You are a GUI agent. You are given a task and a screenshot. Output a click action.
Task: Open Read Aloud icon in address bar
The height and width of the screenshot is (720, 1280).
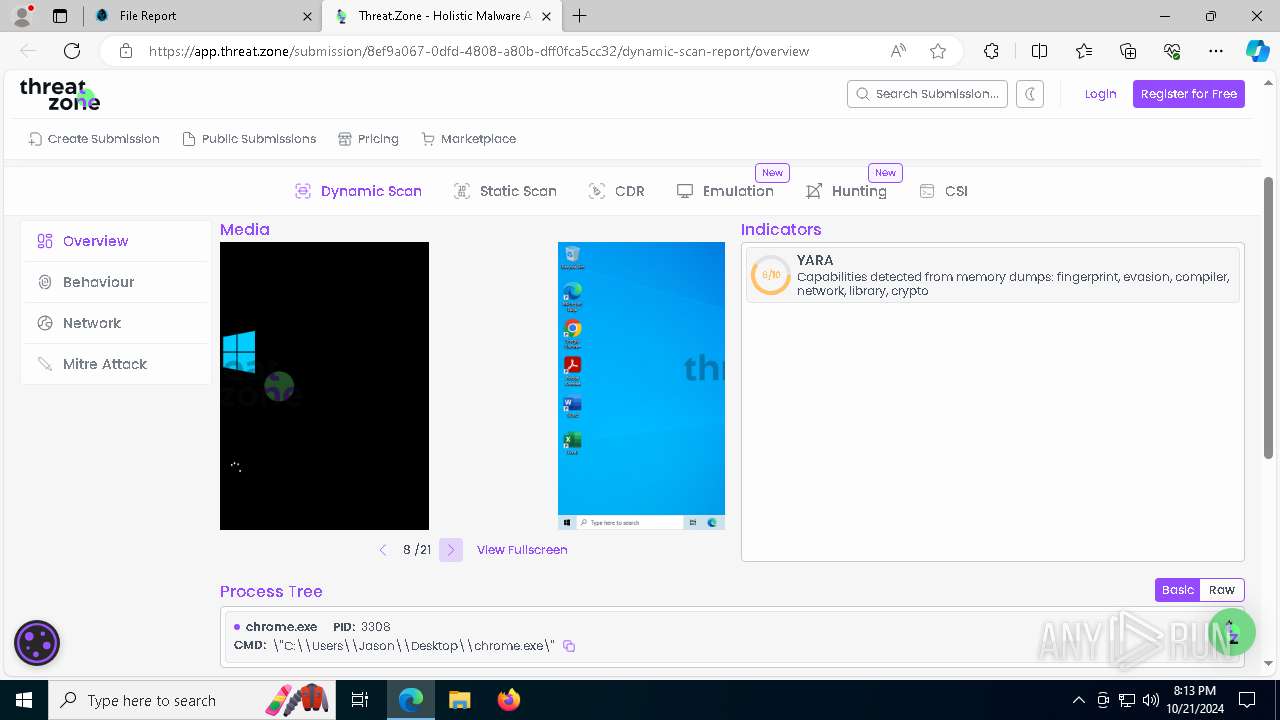(898, 51)
